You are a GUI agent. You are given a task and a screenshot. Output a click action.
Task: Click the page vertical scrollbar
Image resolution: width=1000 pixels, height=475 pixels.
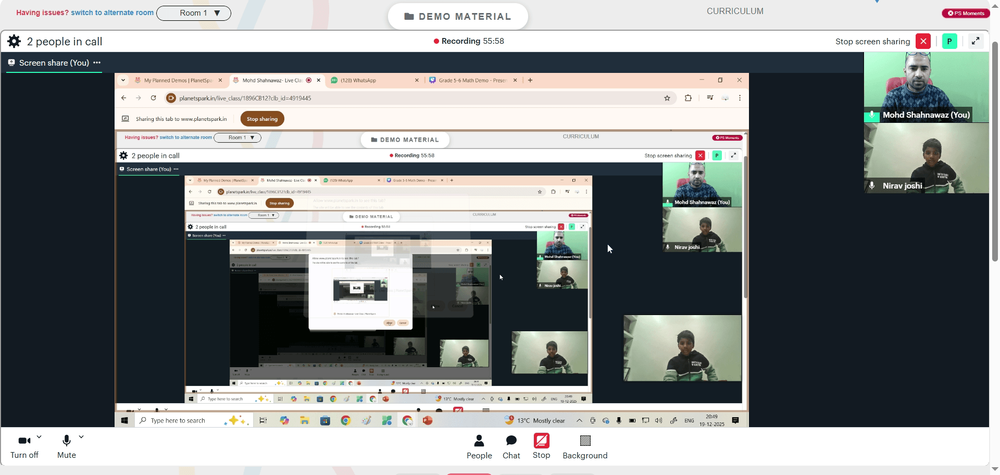coord(996,150)
